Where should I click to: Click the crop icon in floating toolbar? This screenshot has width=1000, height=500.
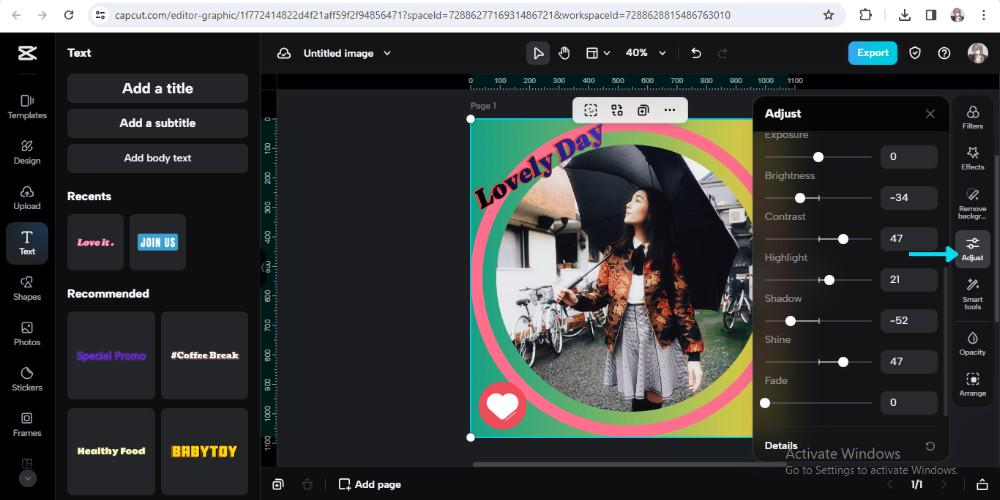click(591, 110)
